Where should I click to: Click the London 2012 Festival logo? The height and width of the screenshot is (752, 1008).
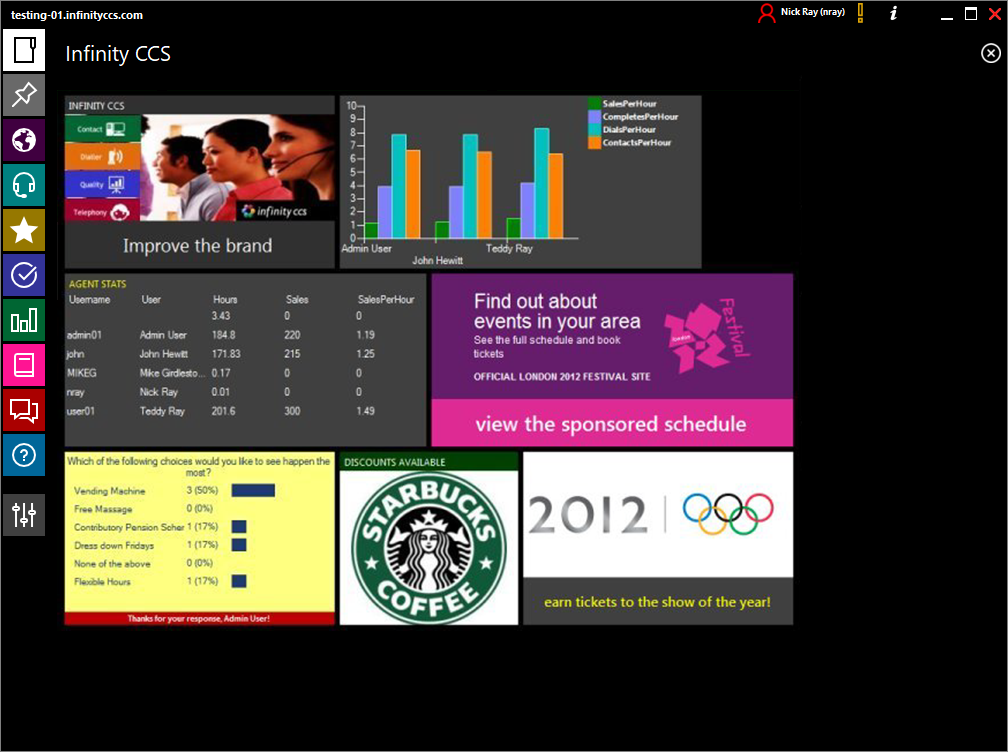pyautogui.click(x=706, y=336)
